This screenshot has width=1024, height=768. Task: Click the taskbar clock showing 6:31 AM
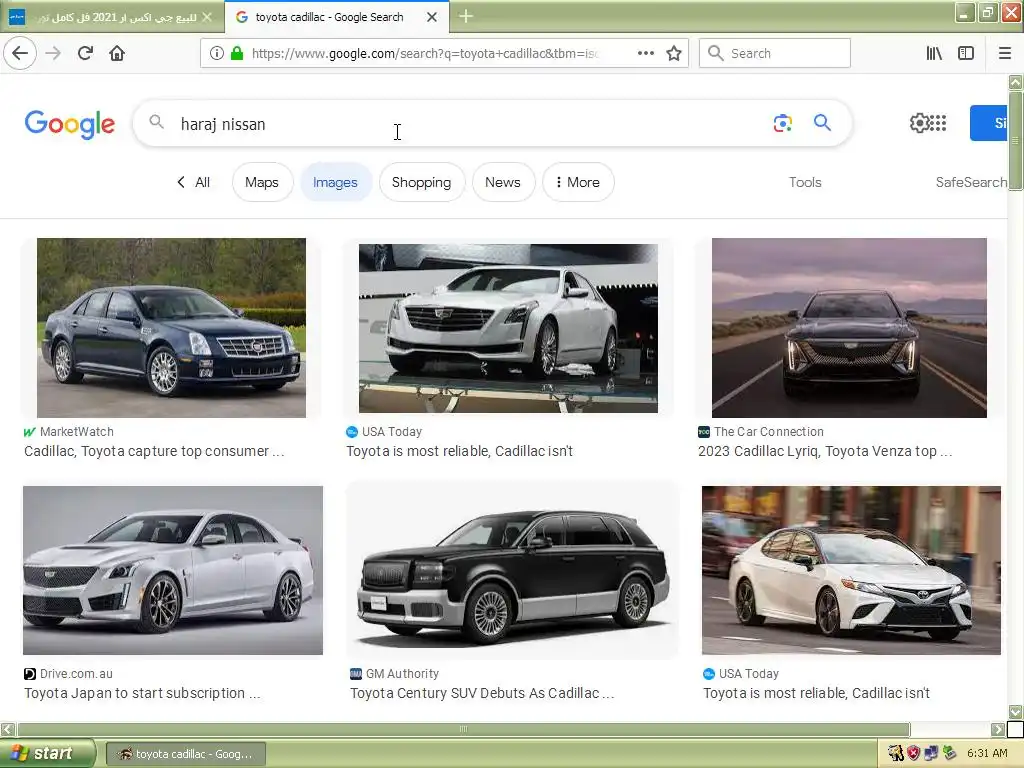click(x=987, y=754)
